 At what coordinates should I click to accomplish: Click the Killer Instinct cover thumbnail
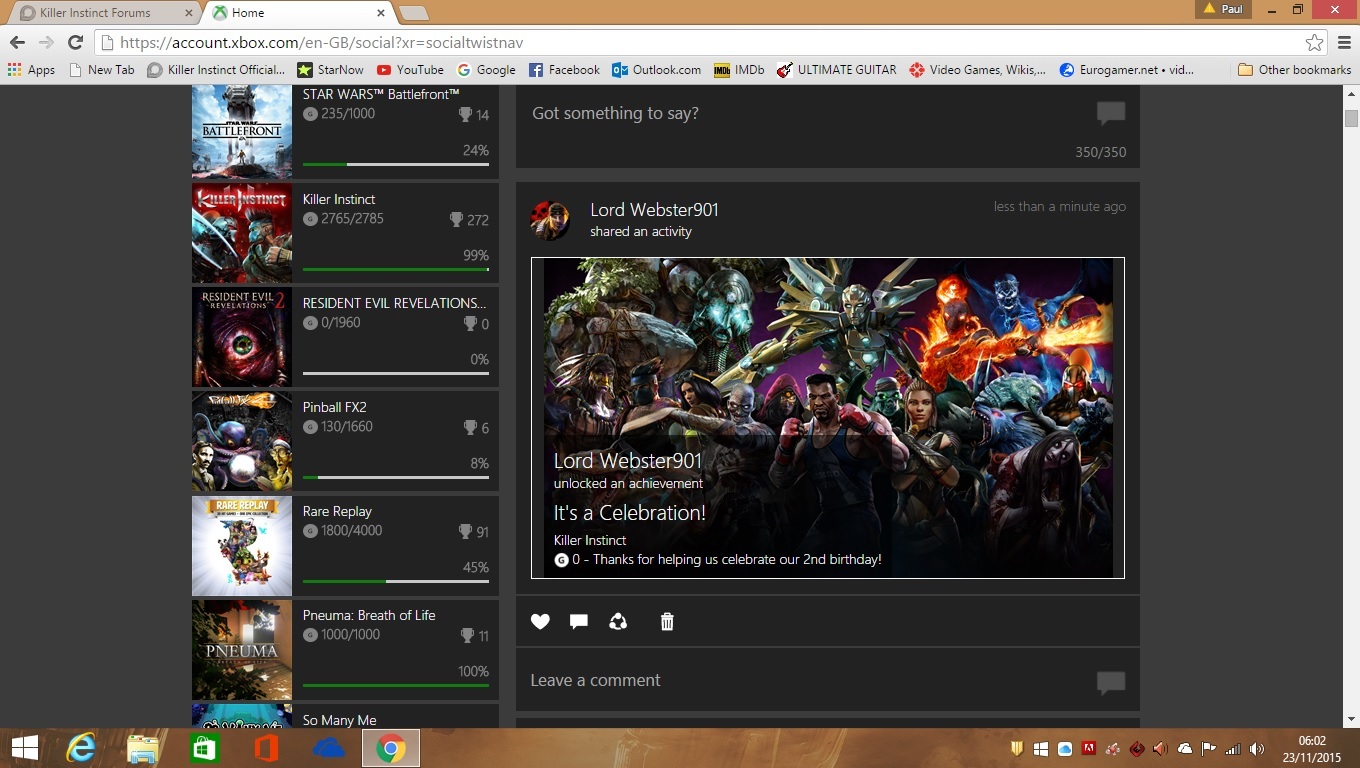[242, 233]
